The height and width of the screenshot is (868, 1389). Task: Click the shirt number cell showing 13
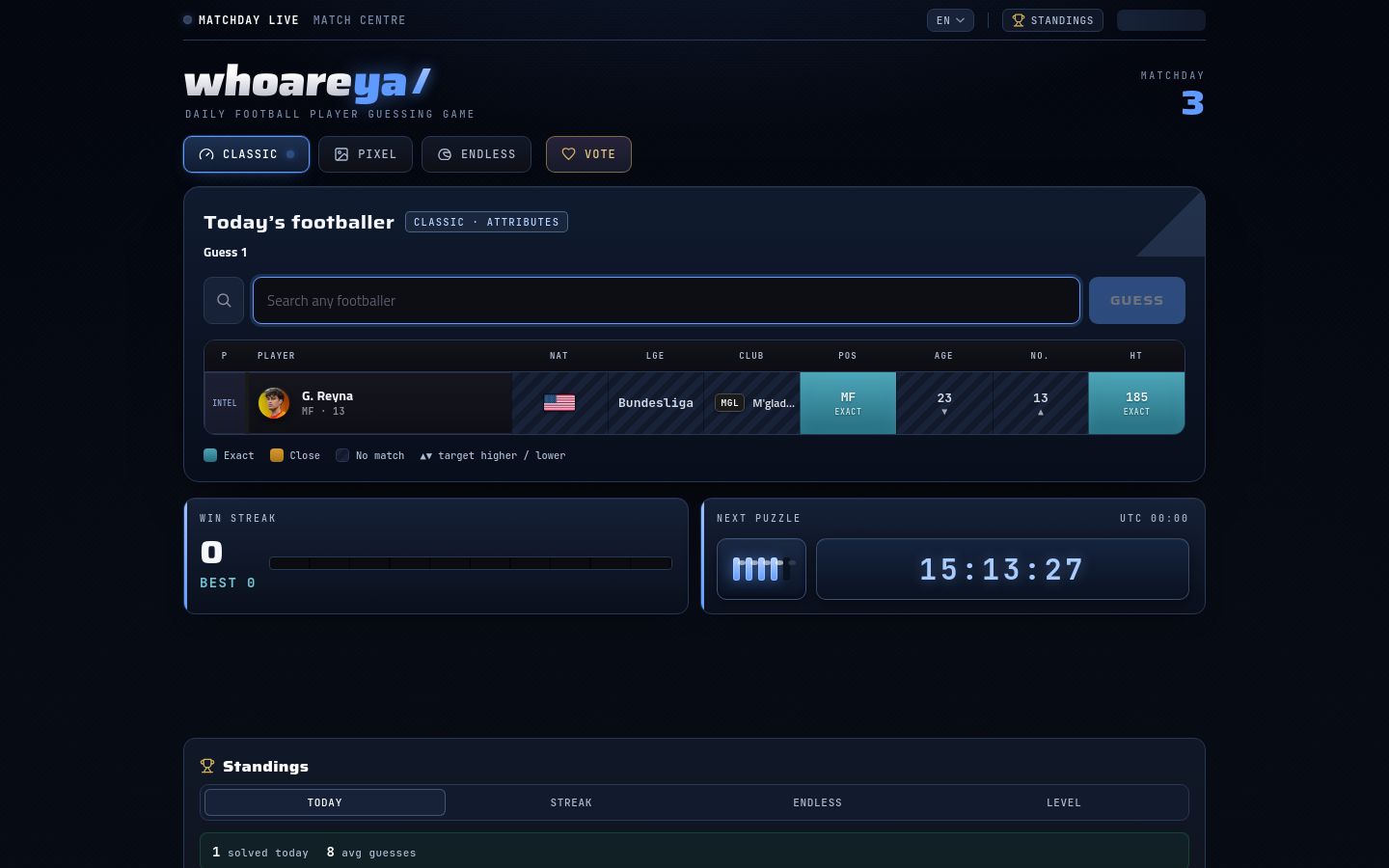1040,403
